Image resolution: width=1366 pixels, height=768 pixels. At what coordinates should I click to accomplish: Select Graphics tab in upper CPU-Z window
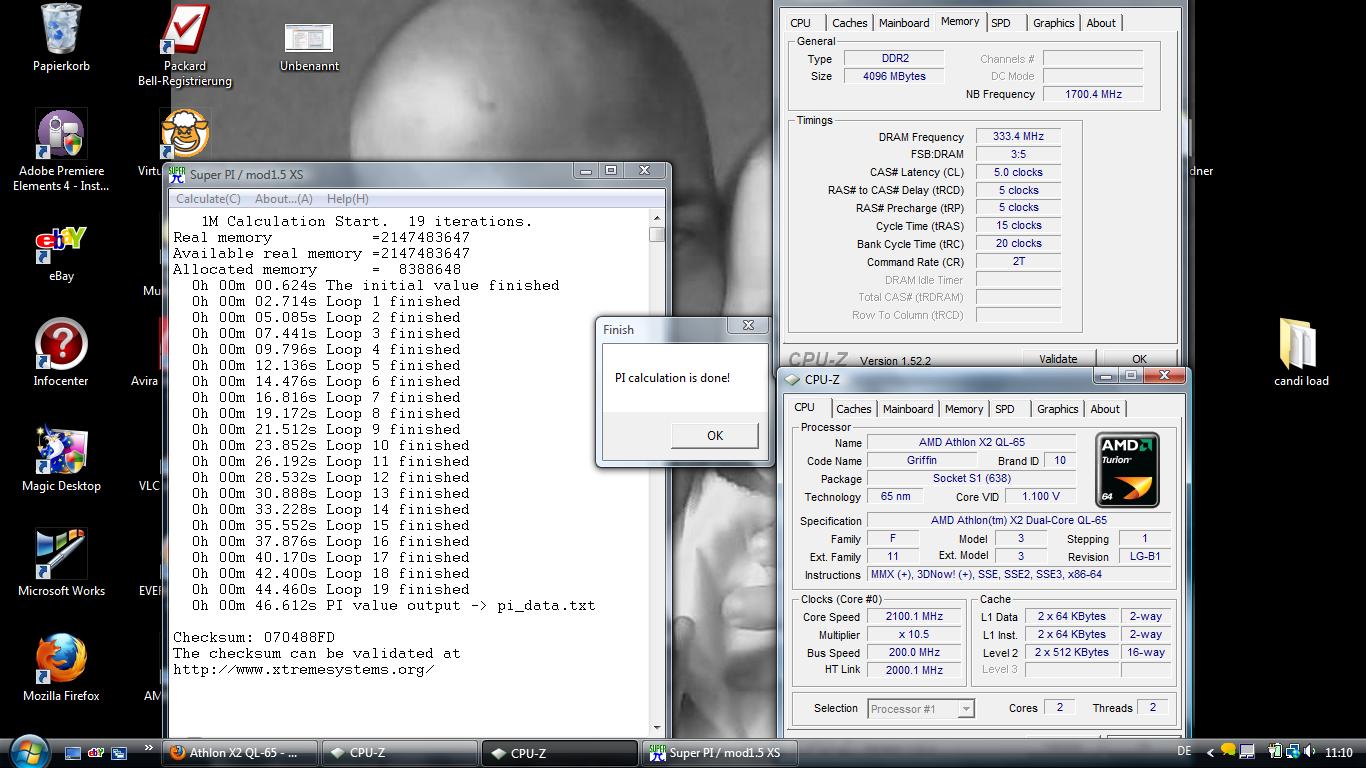[x=1054, y=23]
